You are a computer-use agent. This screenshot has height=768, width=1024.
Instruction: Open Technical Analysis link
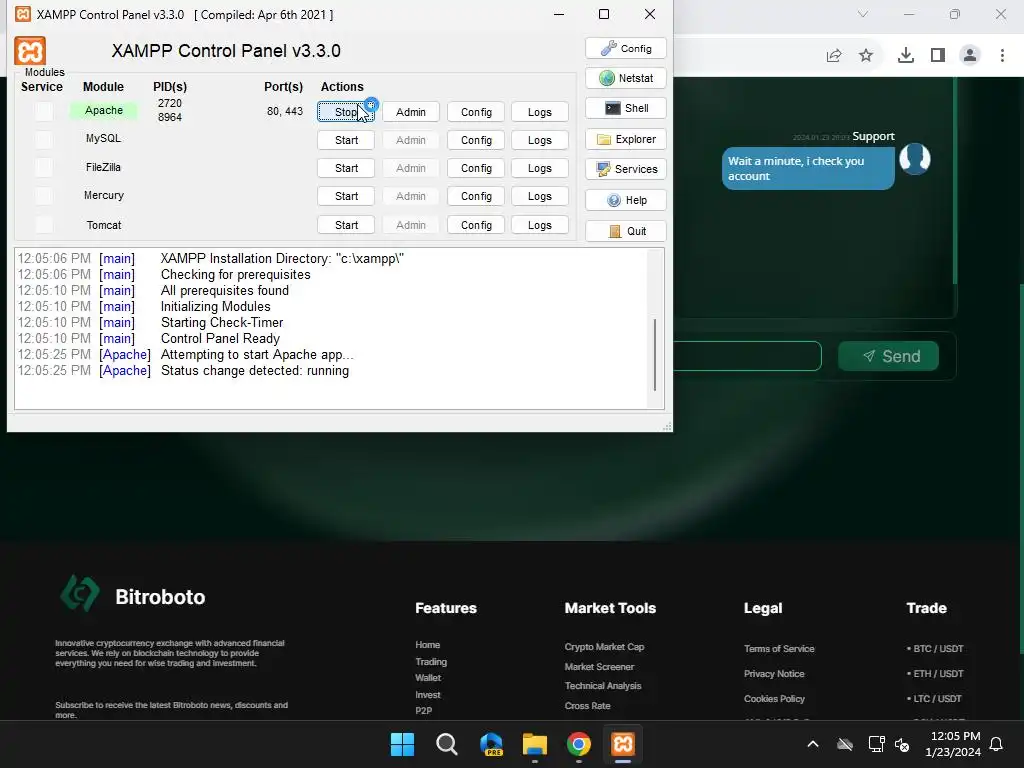(603, 686)
